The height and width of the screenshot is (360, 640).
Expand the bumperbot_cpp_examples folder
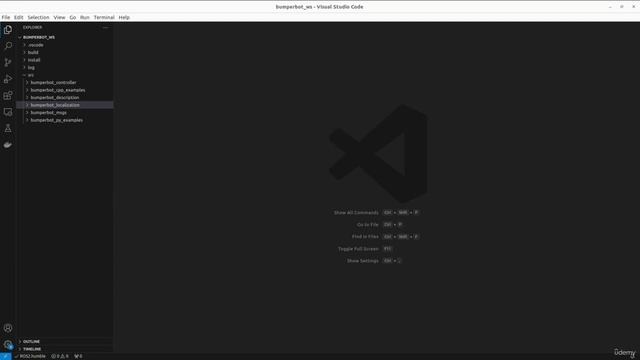click(x=64, y=90)
